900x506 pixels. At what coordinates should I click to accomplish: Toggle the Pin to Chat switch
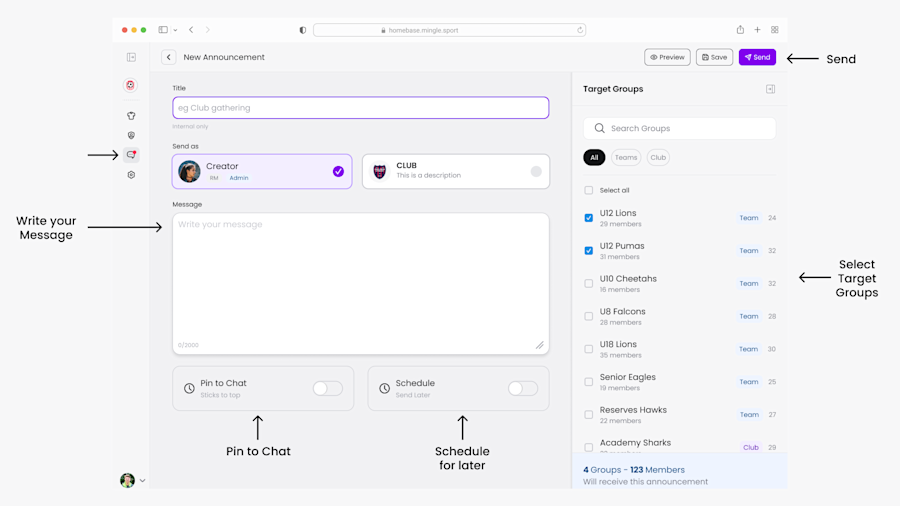[x=328, y=388]
